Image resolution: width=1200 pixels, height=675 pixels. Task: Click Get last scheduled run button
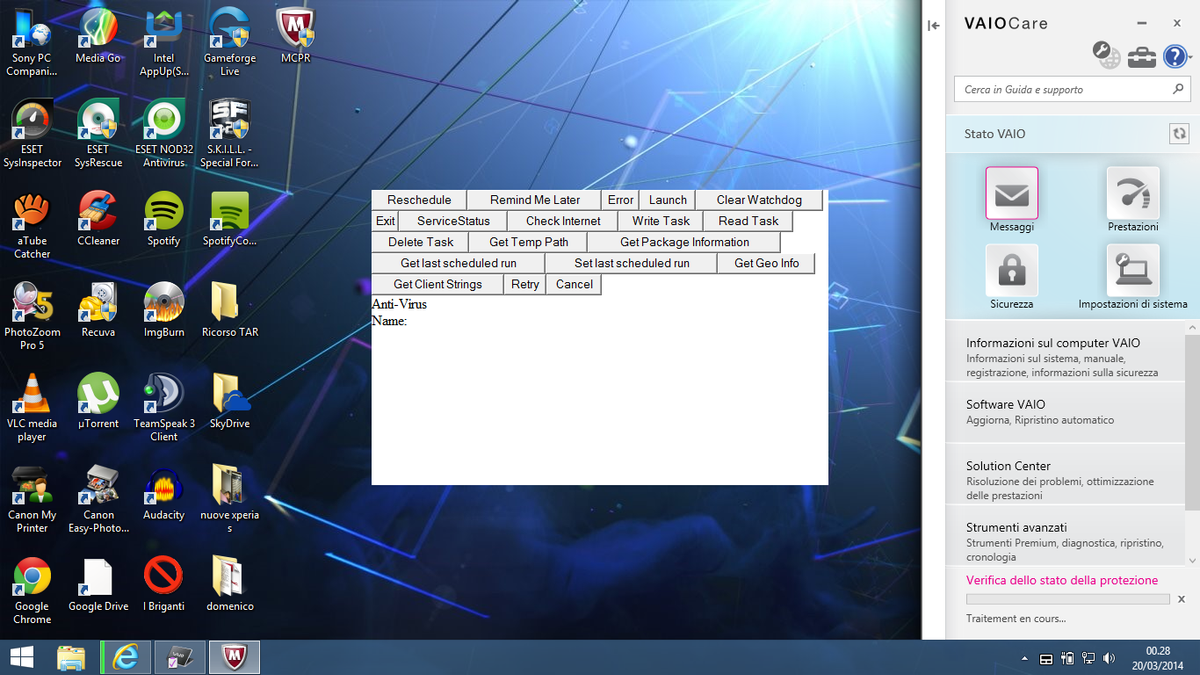pyautogui.click(x=458, y=263)
